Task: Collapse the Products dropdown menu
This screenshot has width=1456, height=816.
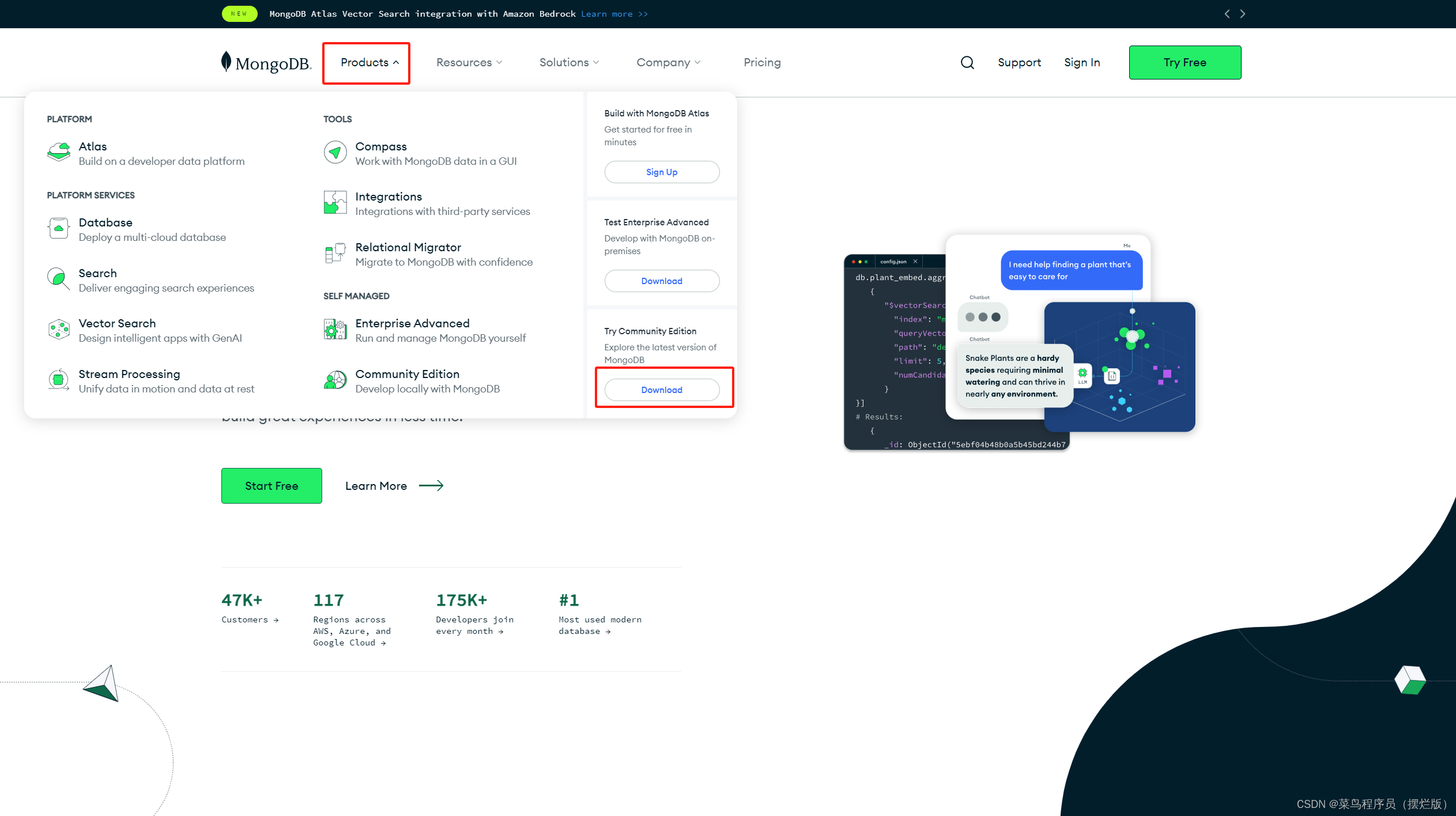Action: click(369, 62)
